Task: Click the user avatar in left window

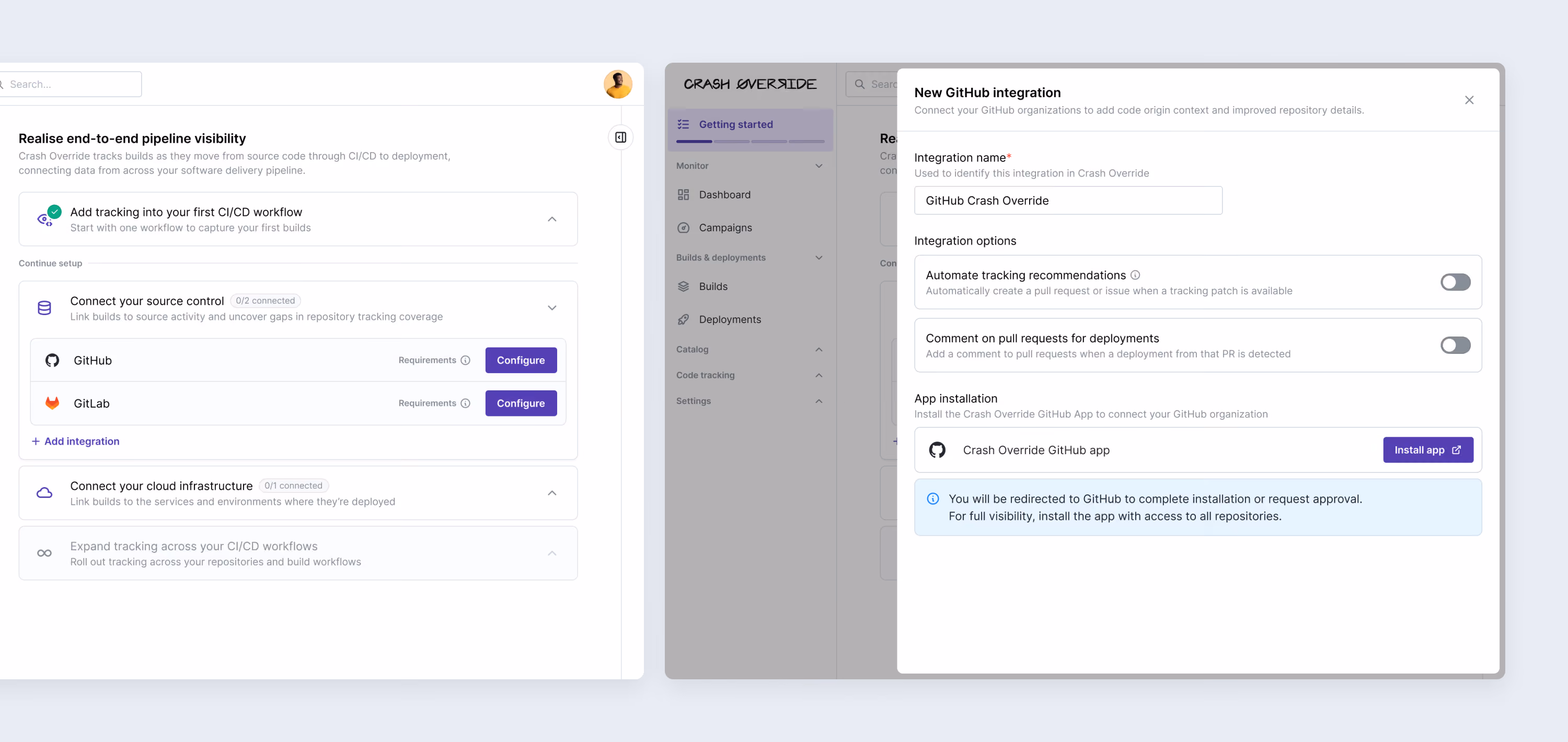Action: [618, 84]
